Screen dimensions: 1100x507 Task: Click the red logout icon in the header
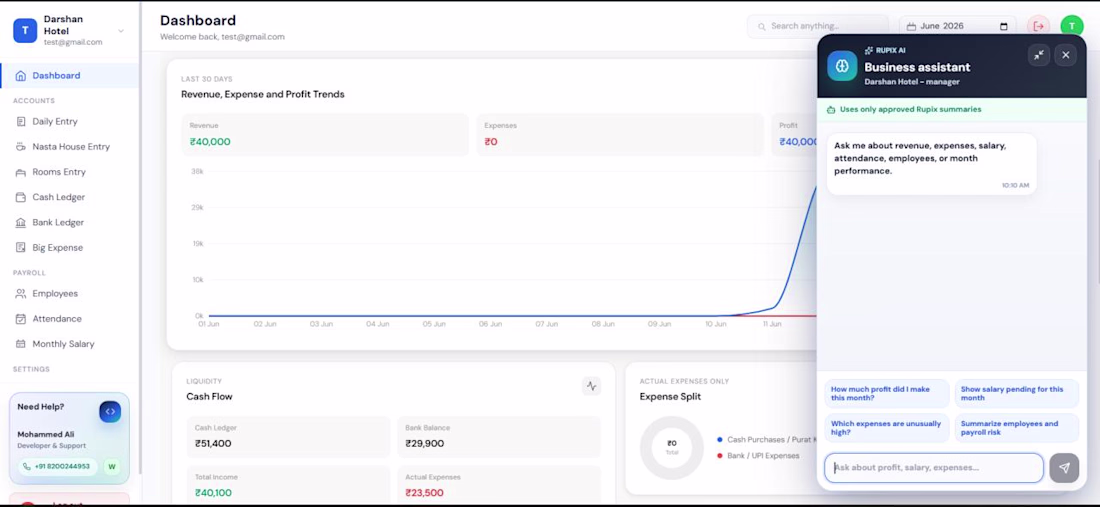click(x=1038, y=27)
